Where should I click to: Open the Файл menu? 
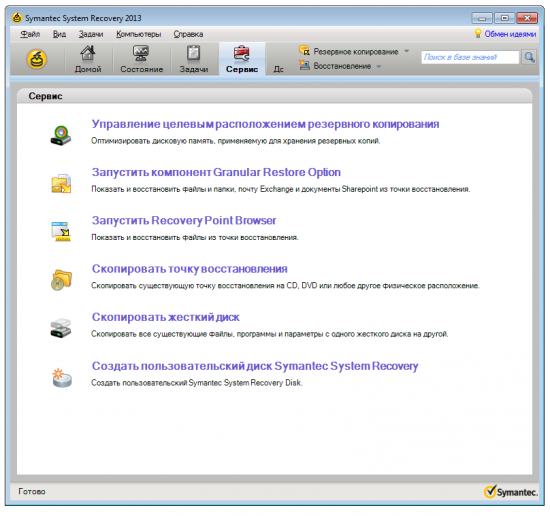(30, 34)
